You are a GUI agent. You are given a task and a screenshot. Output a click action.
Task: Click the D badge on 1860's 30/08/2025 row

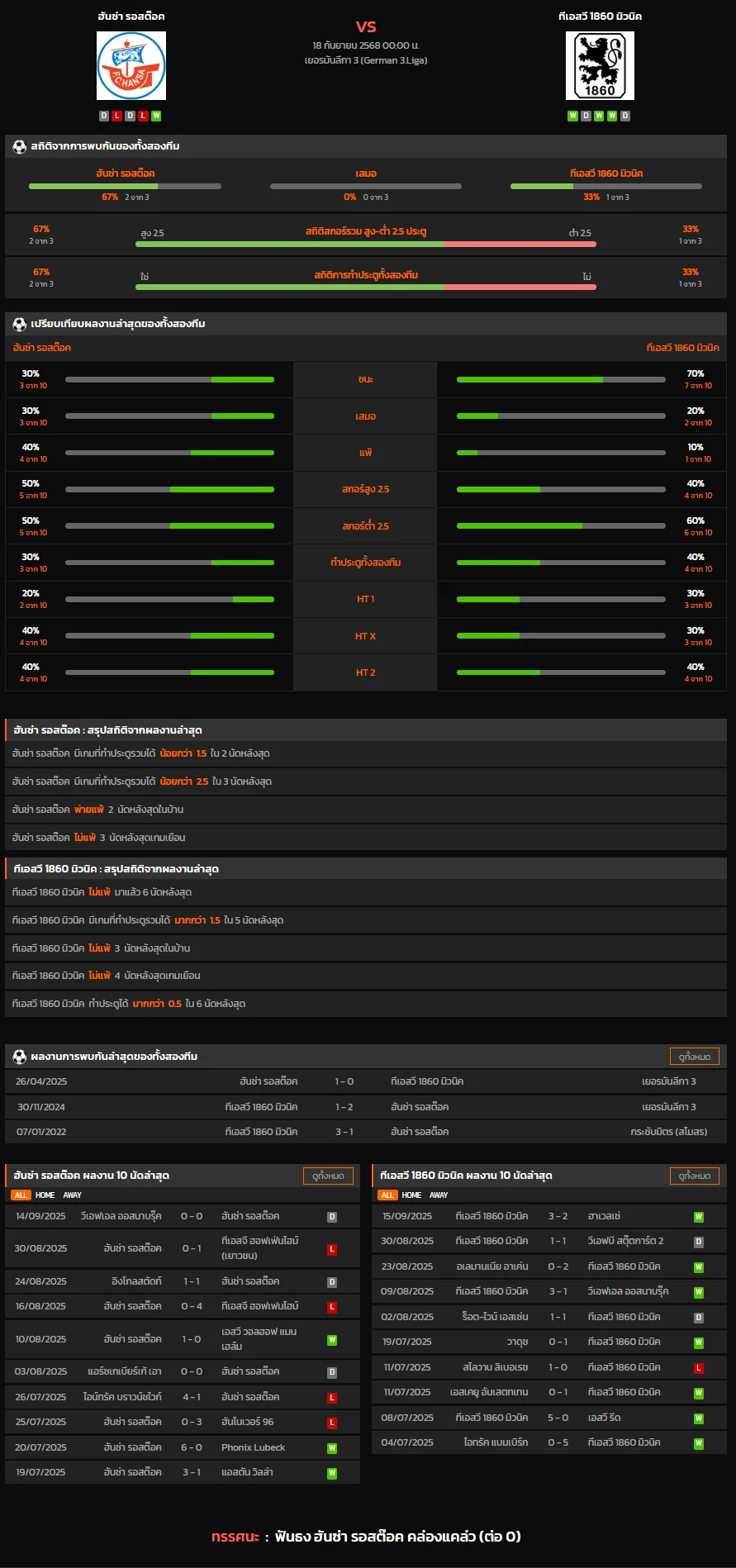(699, 1242)
